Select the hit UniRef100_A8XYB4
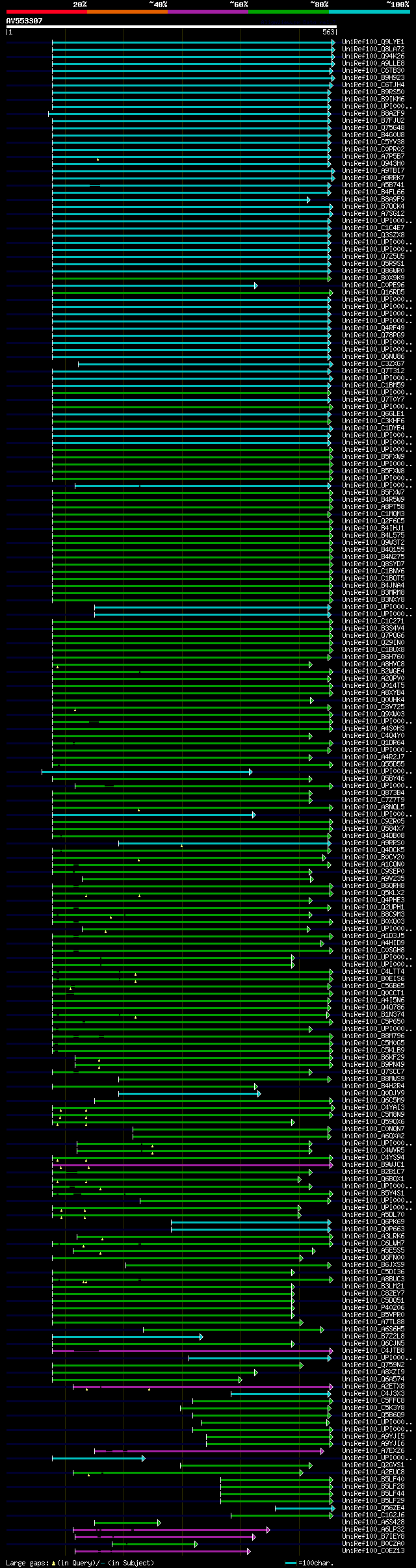 pyautogui.click(x=373, y=693)
